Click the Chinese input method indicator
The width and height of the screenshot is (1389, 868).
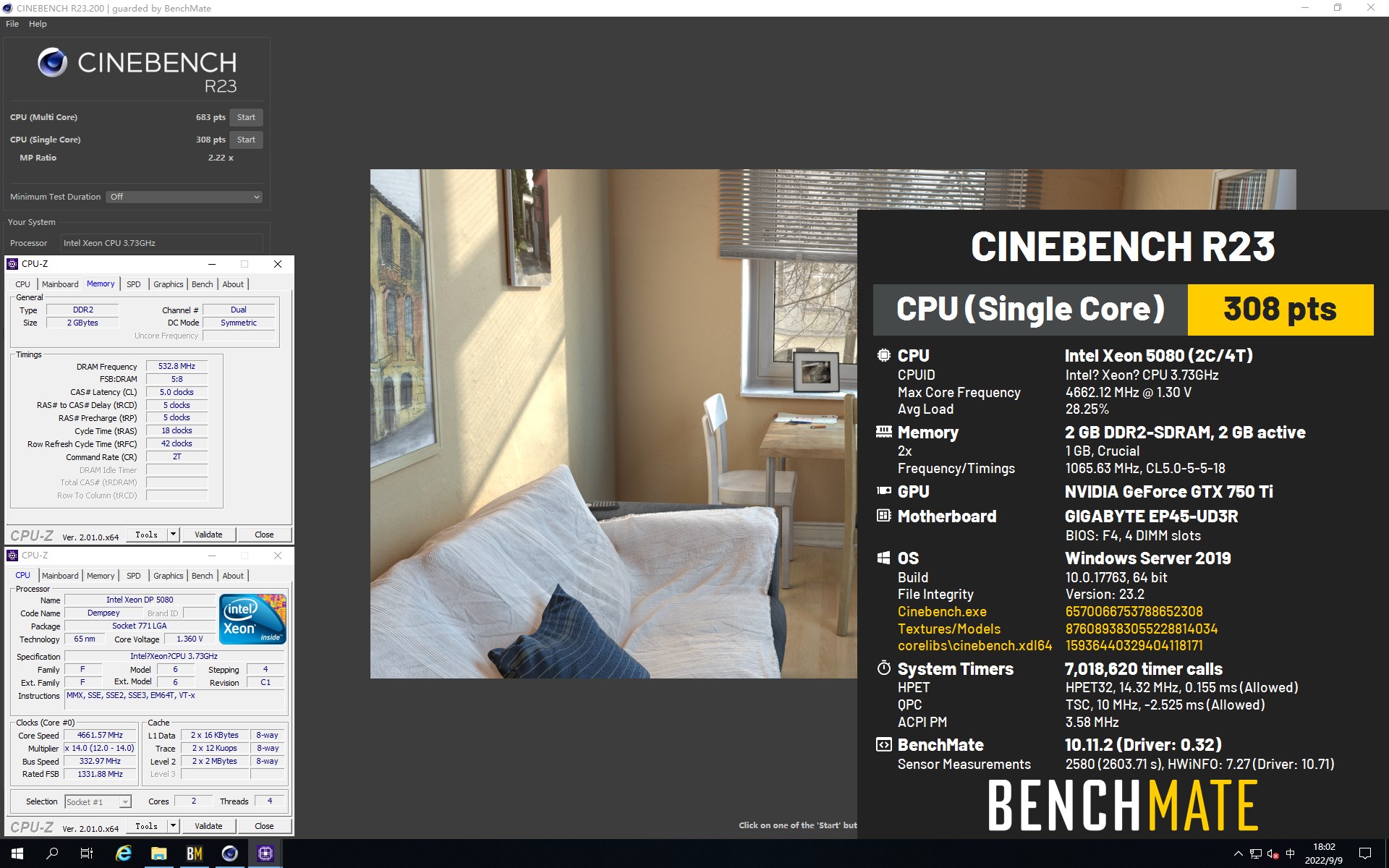tap(1290, 854)
